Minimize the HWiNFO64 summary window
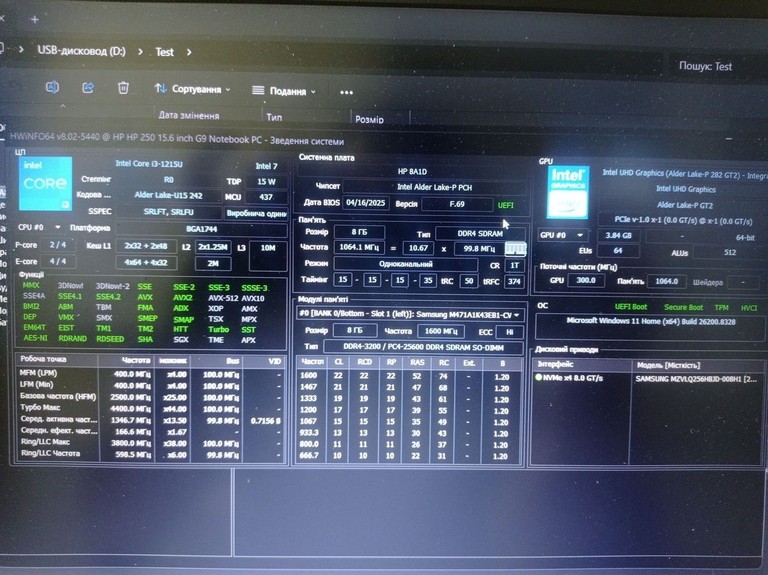The image size is (768, 575). point(729,140)
